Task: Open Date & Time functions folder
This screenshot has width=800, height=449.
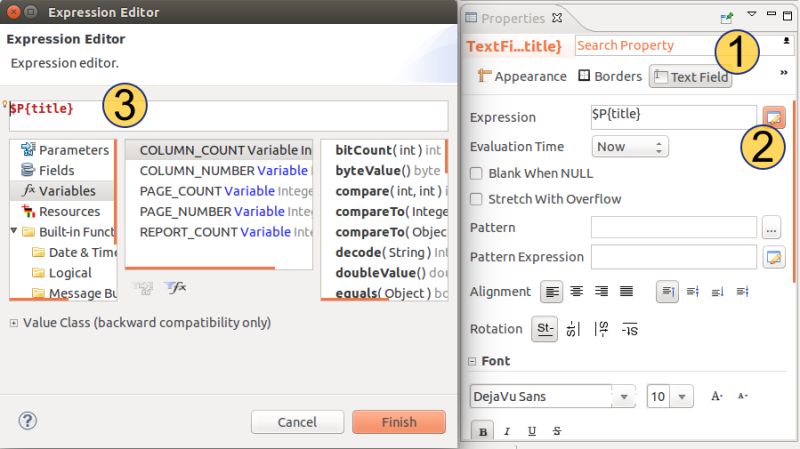Action: click(74, 253)
